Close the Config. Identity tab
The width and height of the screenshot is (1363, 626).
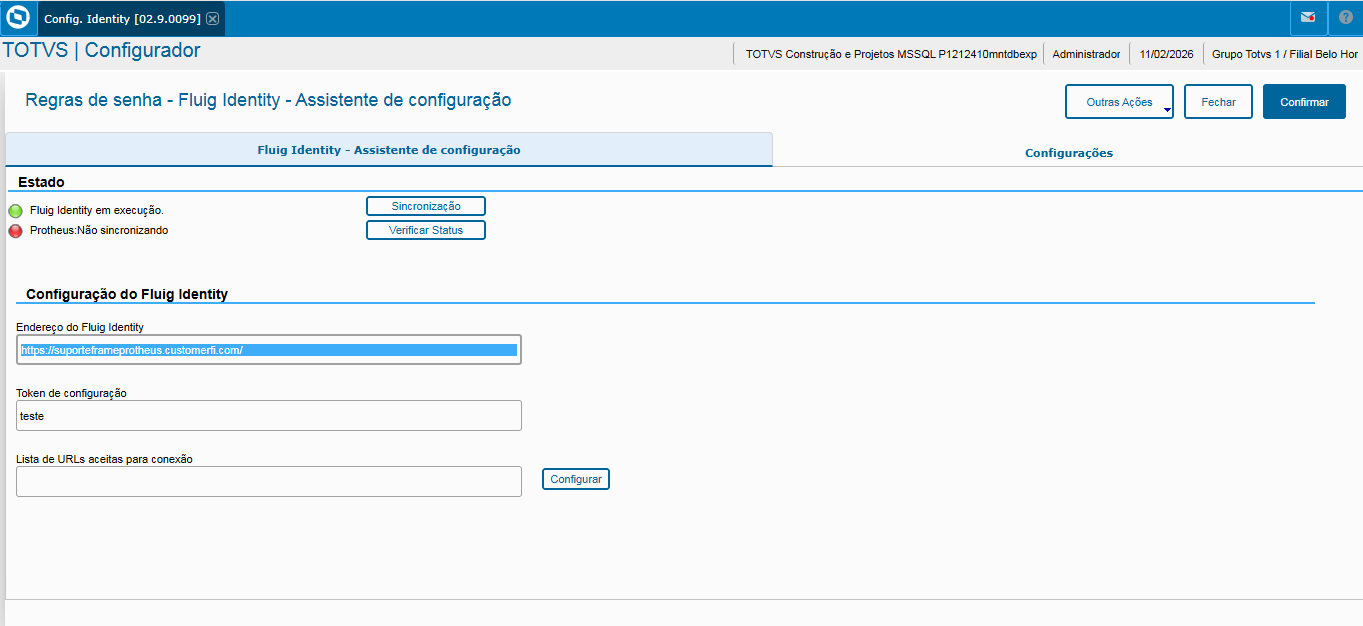[213, 19]
